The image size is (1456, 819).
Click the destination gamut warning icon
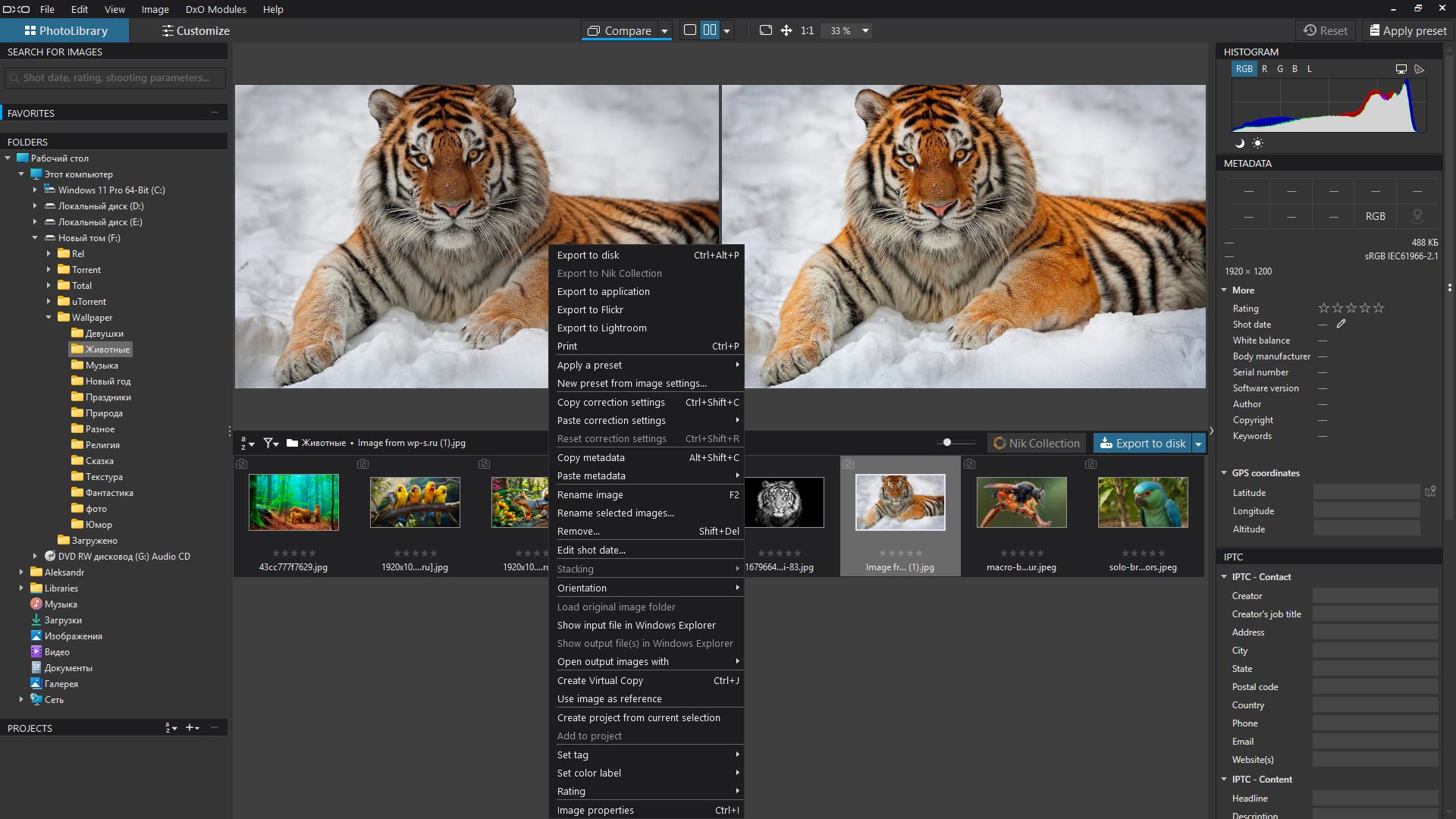pos(1420,69)
